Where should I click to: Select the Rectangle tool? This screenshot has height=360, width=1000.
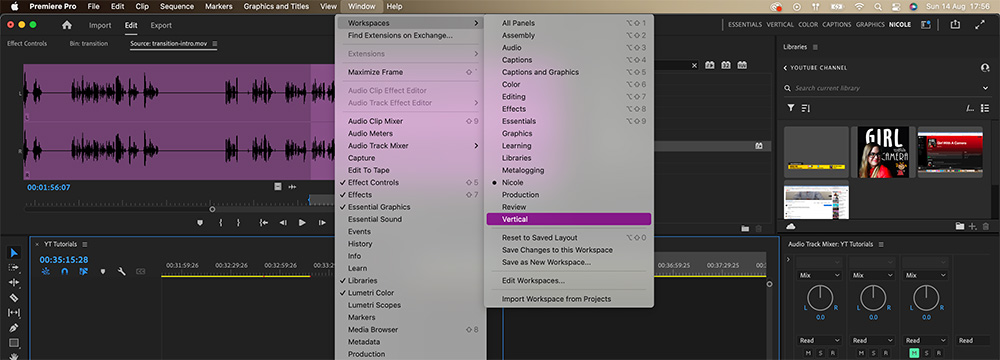point(14,343)
